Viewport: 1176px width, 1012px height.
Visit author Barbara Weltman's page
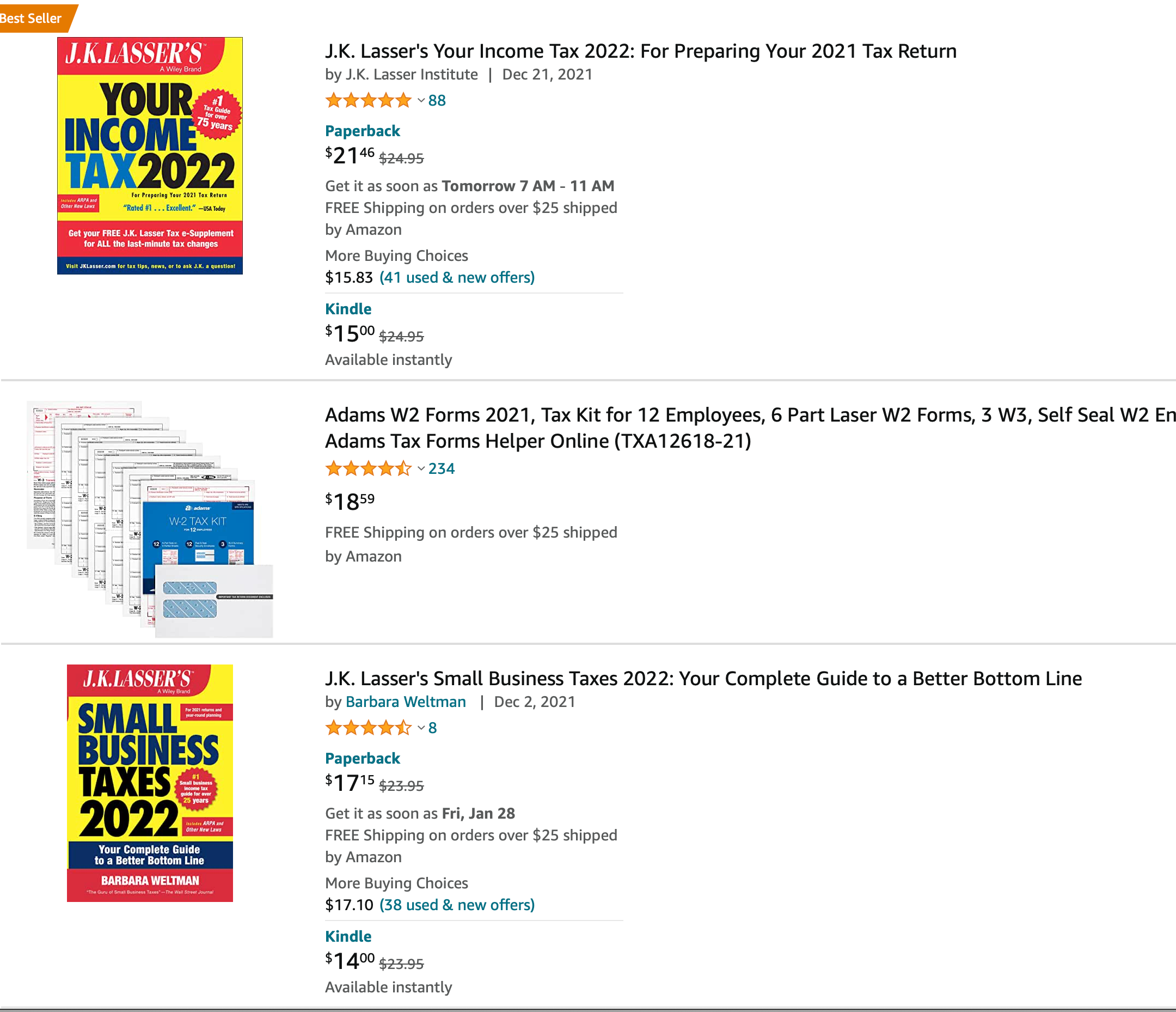pos(405,702)
